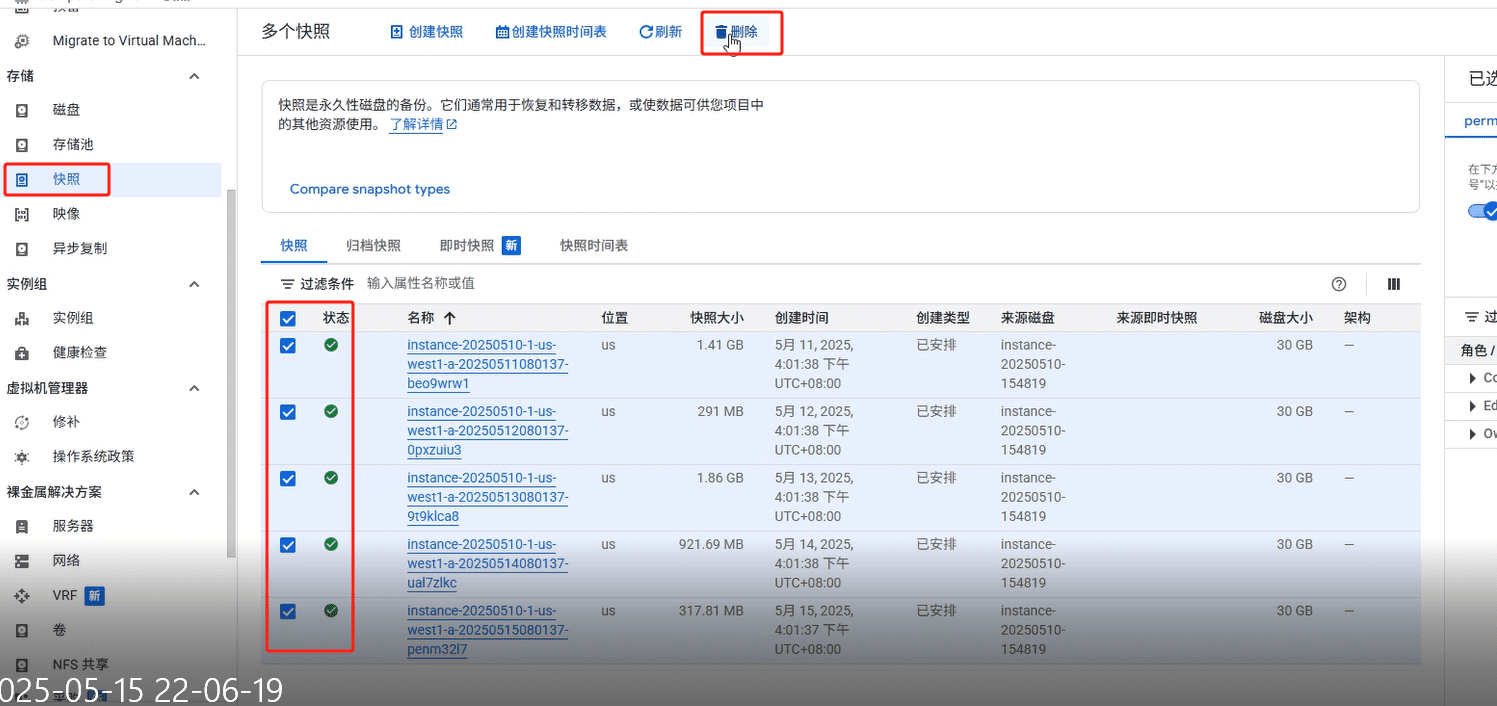The image size is (1497, 706).
Task: Click the 刷新 refresh icon
Action: [x=646, y=32]
